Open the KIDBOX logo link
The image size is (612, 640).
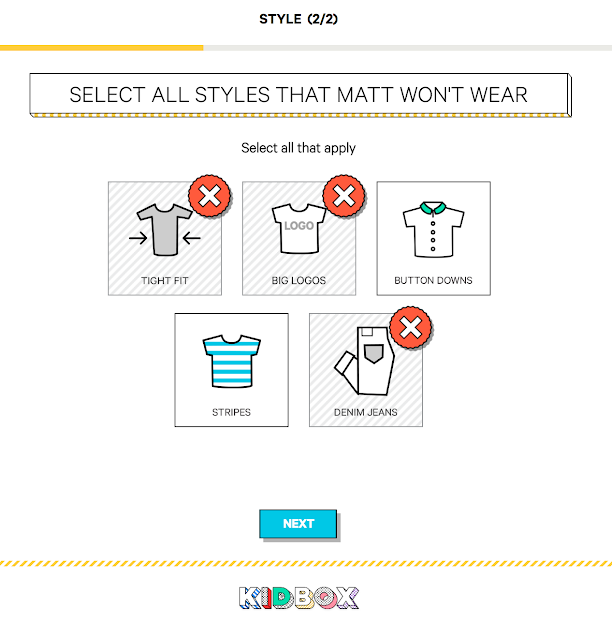[299, 598]
